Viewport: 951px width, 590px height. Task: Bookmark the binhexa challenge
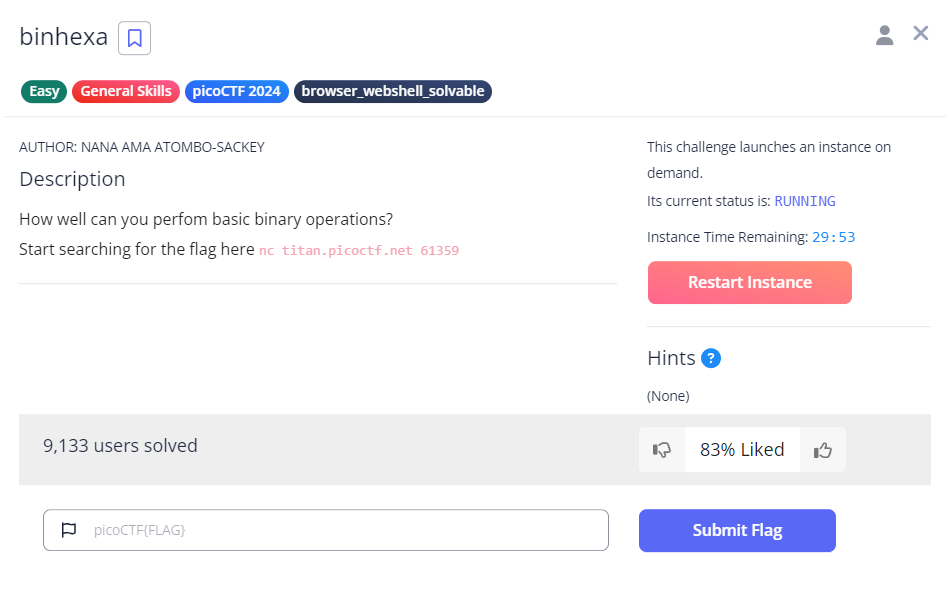134,38
